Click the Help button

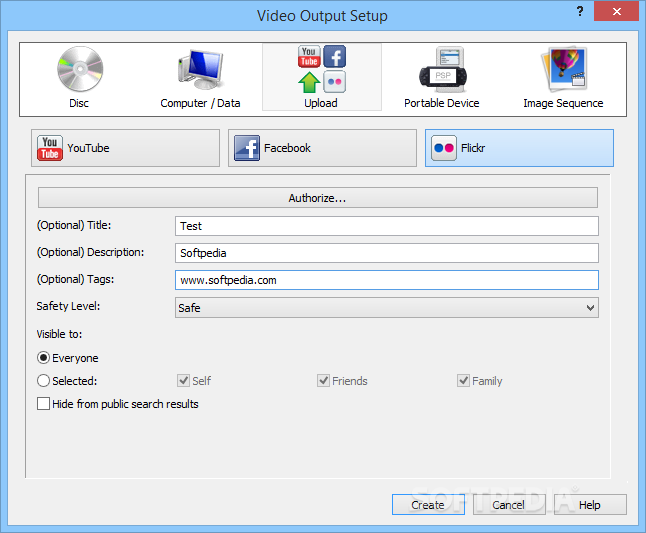[x=590, y=505]
